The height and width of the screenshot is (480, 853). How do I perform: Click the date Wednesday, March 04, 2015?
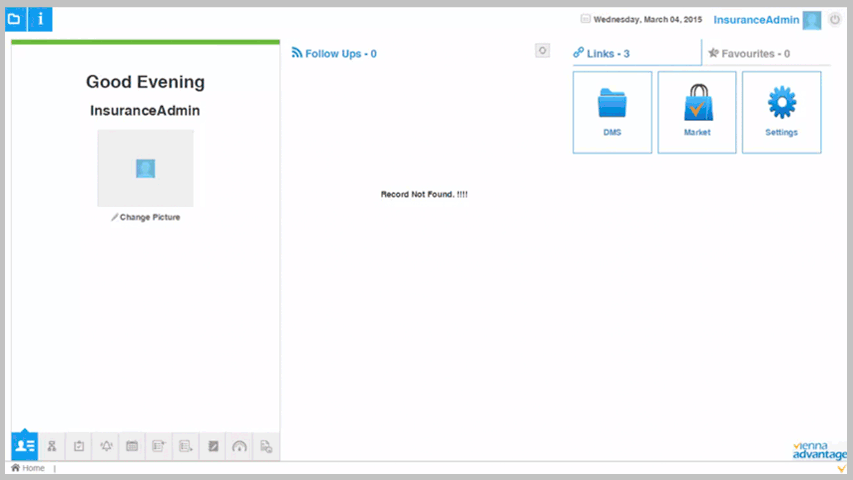(647, 20)
